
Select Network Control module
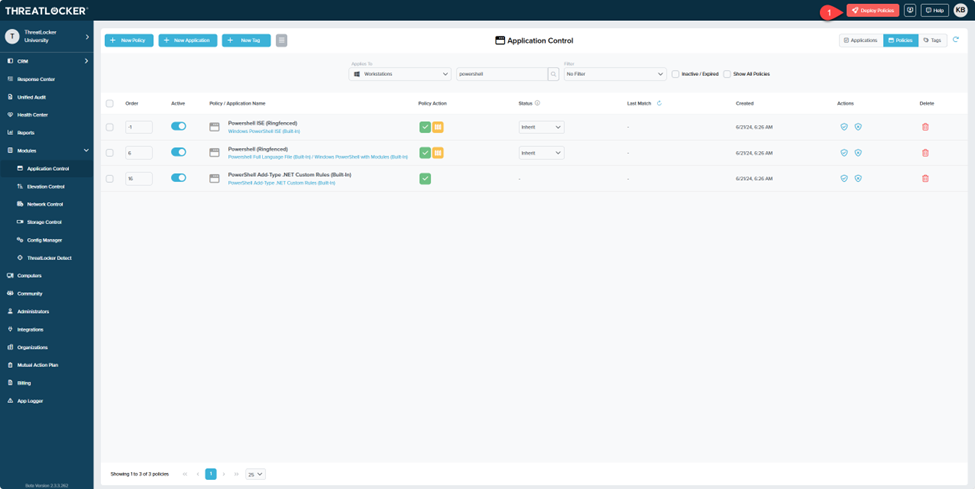coord(47,204)
